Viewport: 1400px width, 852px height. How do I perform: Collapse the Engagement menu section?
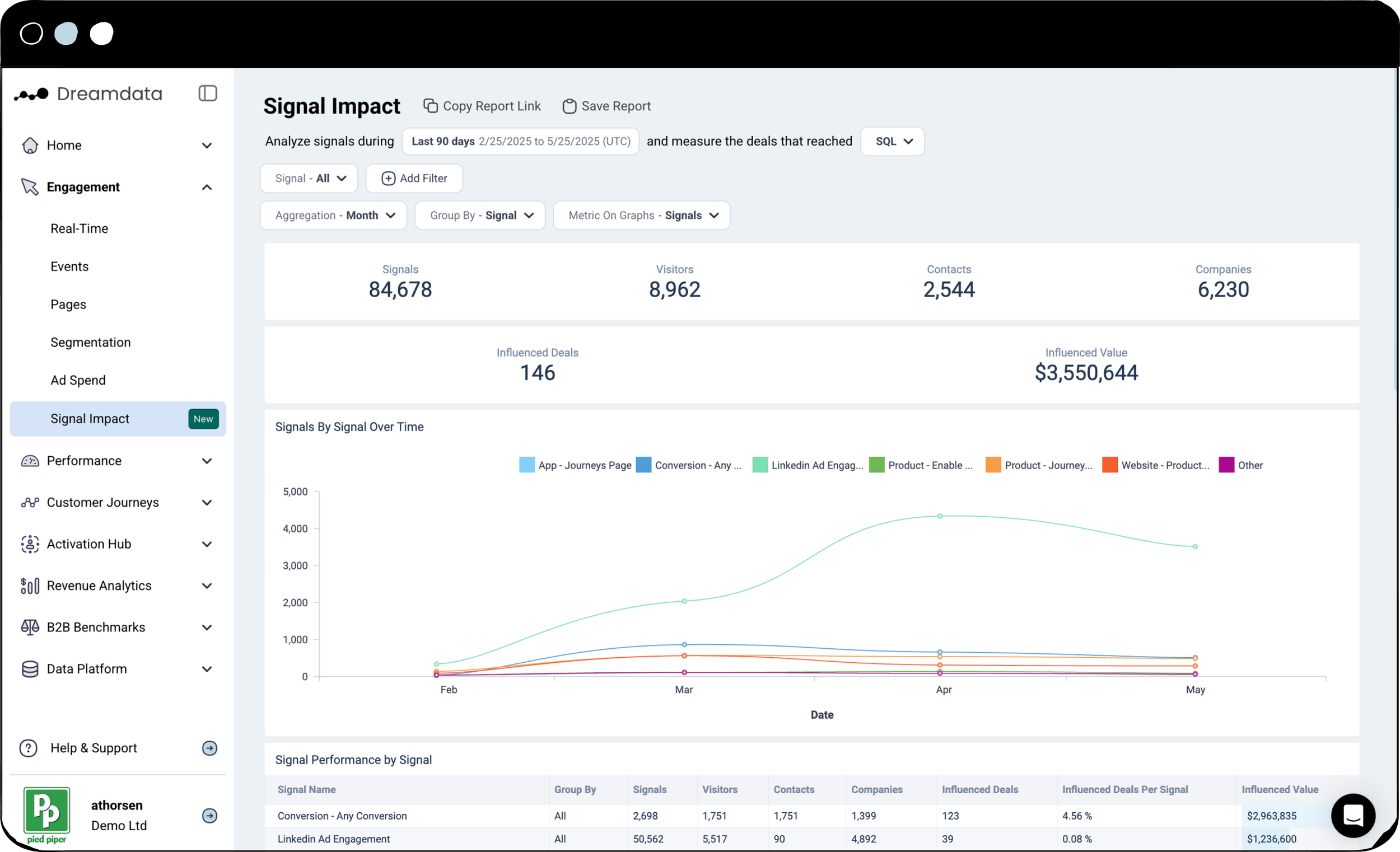pyautogui.click(x=207, y=188)
